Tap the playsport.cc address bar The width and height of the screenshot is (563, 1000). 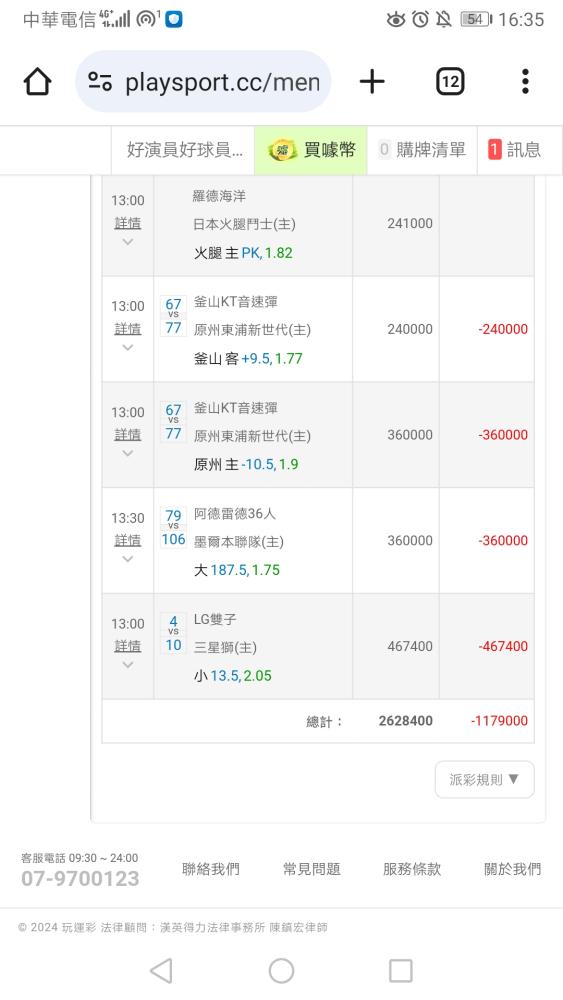coord(203,82)
